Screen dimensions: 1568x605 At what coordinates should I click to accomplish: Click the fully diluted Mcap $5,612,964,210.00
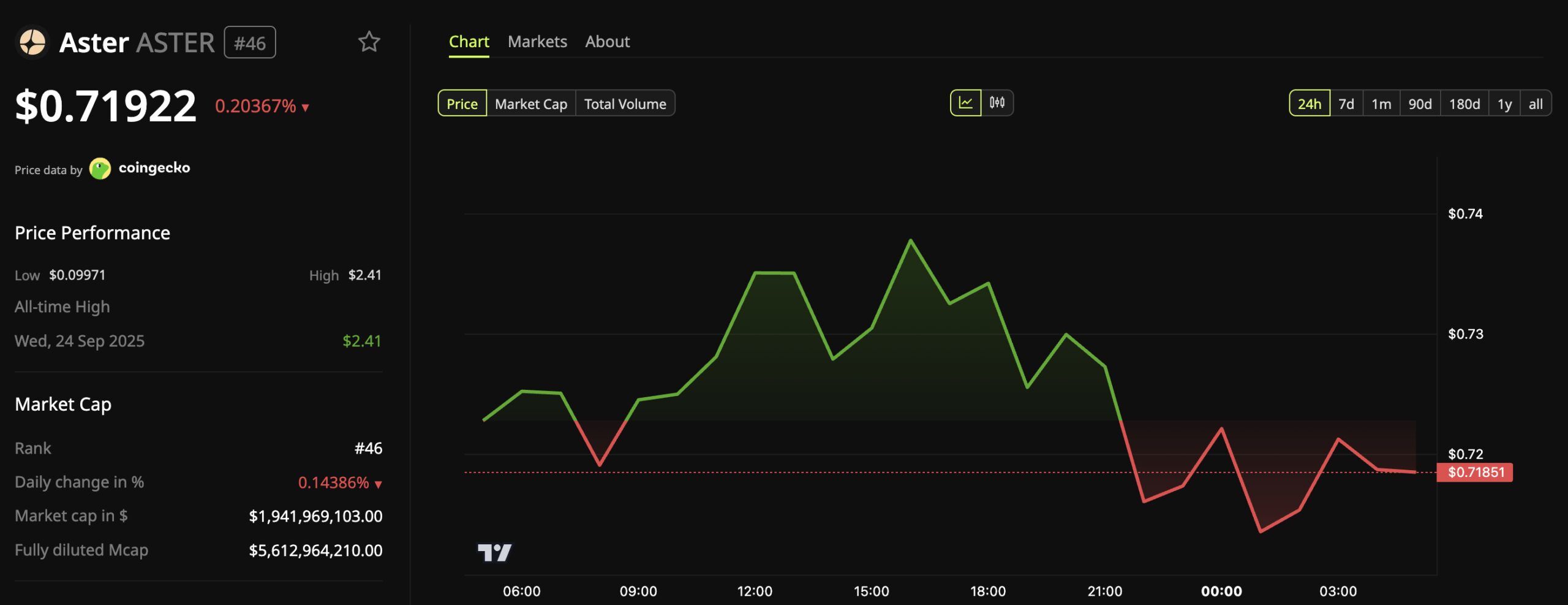coord(315,550)
